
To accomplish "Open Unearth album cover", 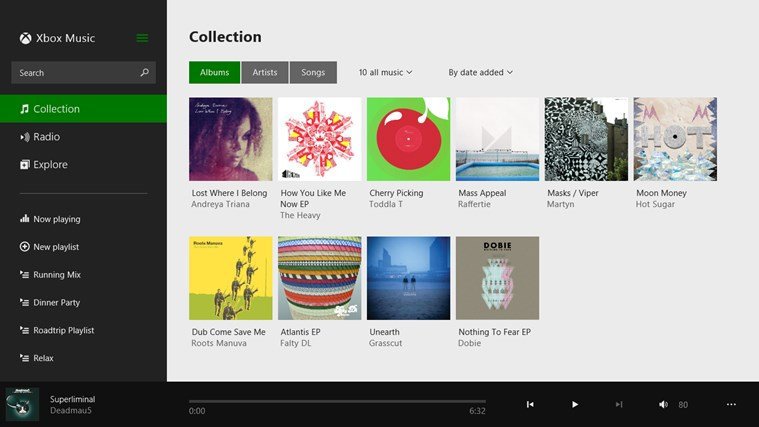I will point(409,278).
